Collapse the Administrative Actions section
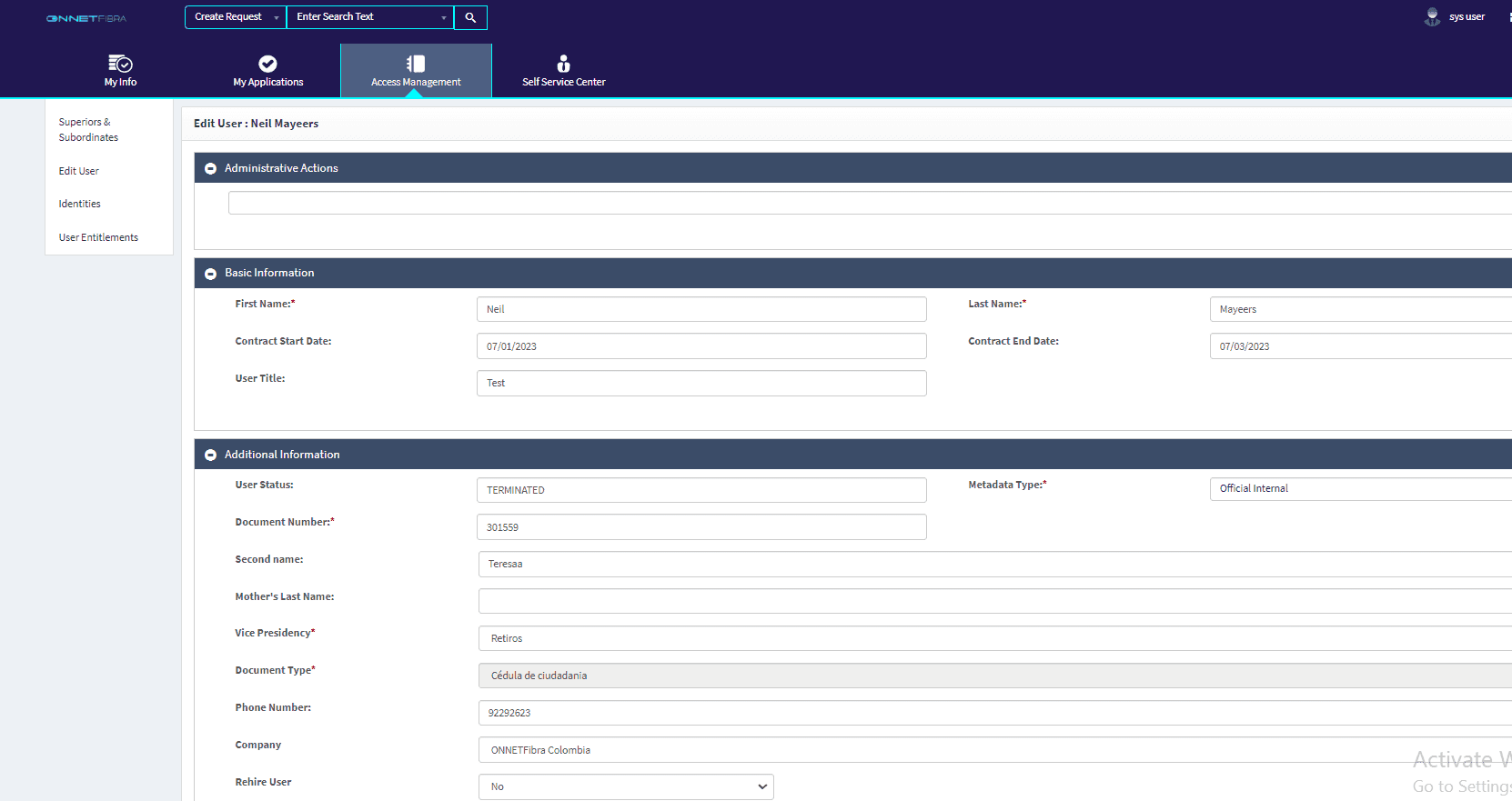1512x801 pixels. (x=210, y=169)
